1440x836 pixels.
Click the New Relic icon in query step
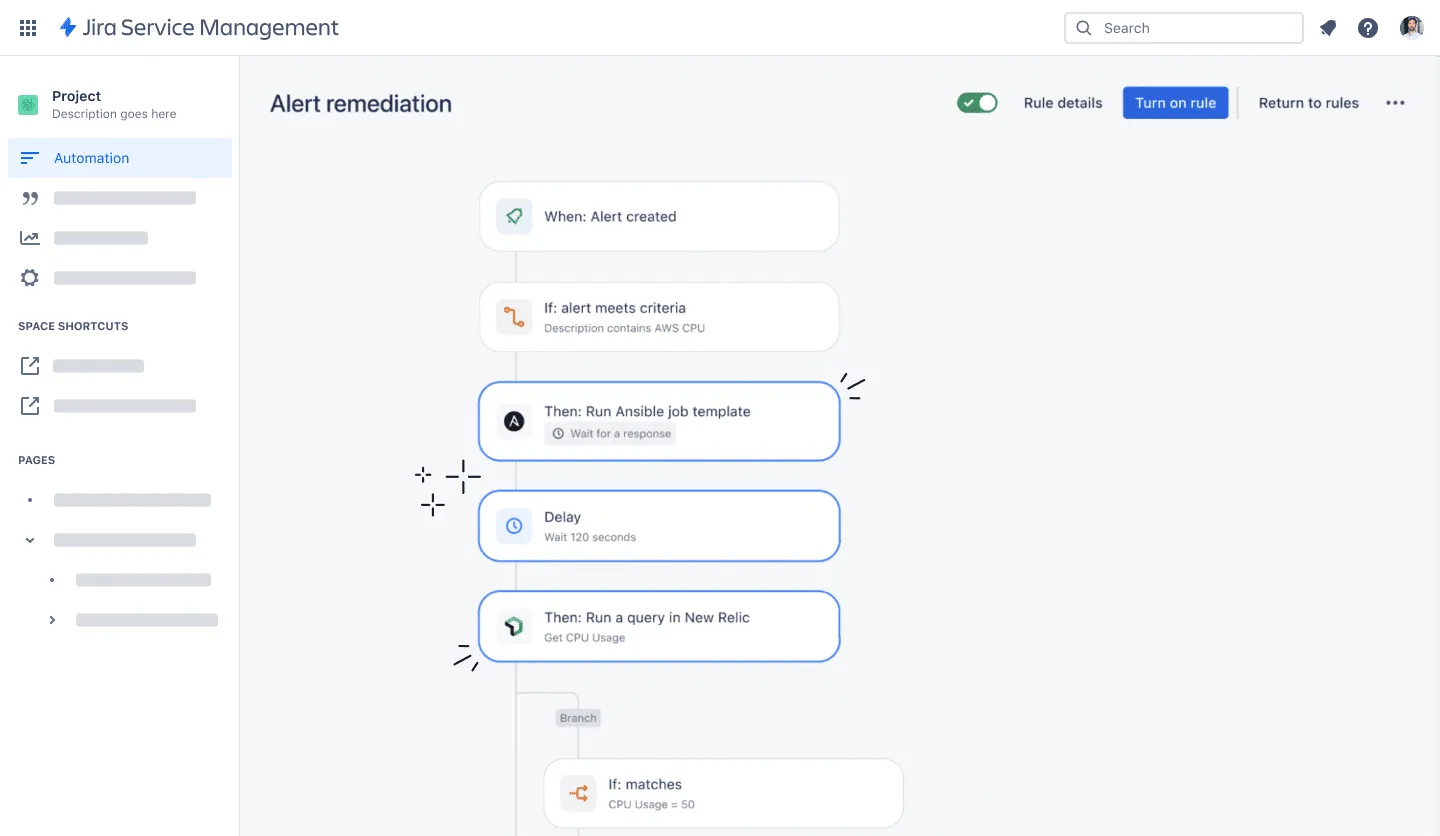[x=514, y=627]
